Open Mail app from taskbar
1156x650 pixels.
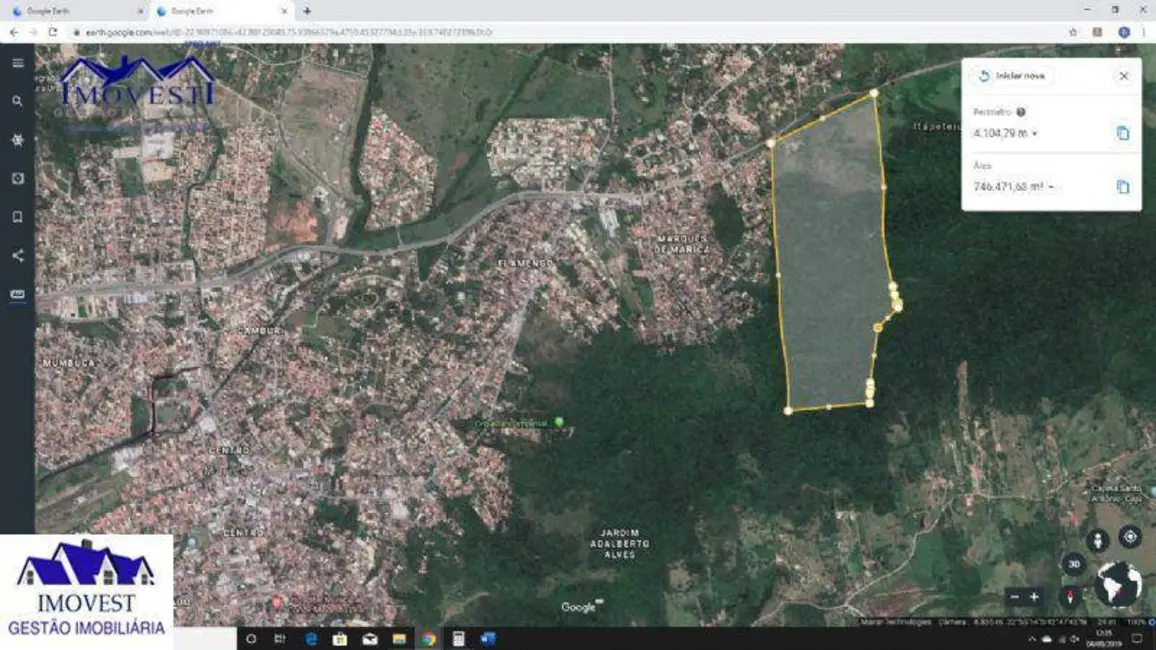[369, 639]
